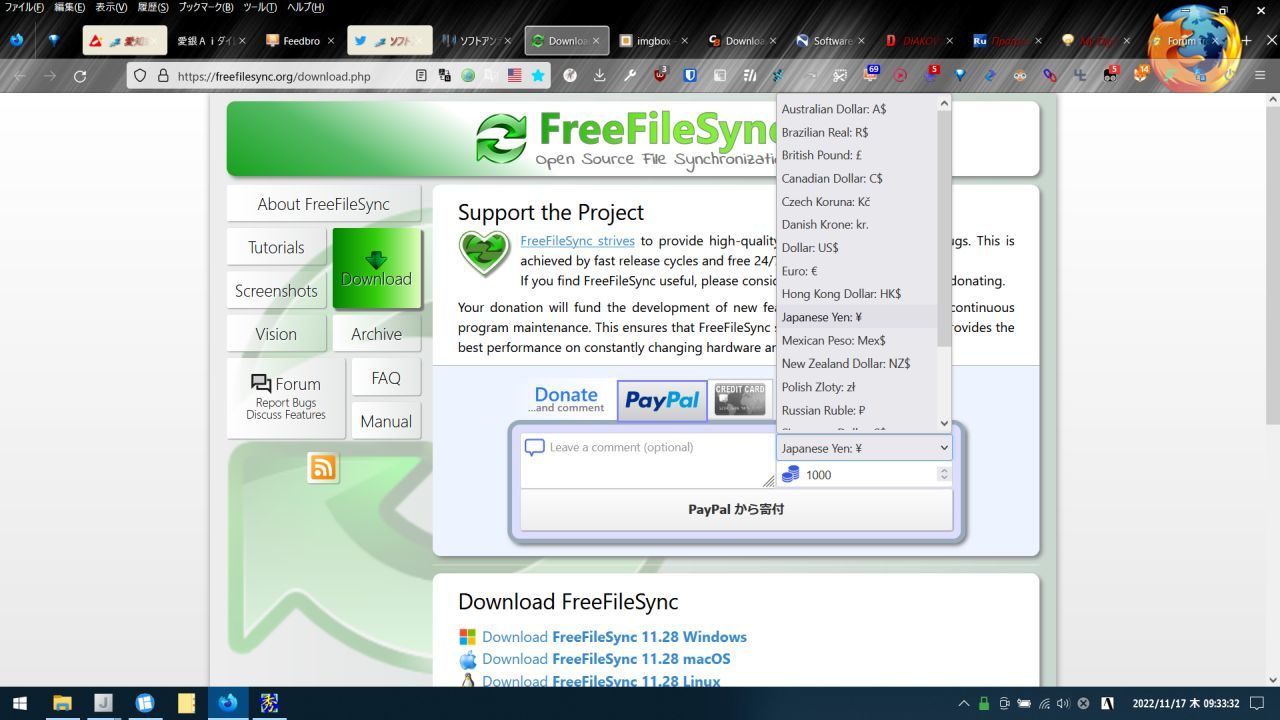The height and width of the screenshot is (720, 1280).
Task: Choose Canadian Dollar: C$ currency
Action: click(x=857, y=178)
